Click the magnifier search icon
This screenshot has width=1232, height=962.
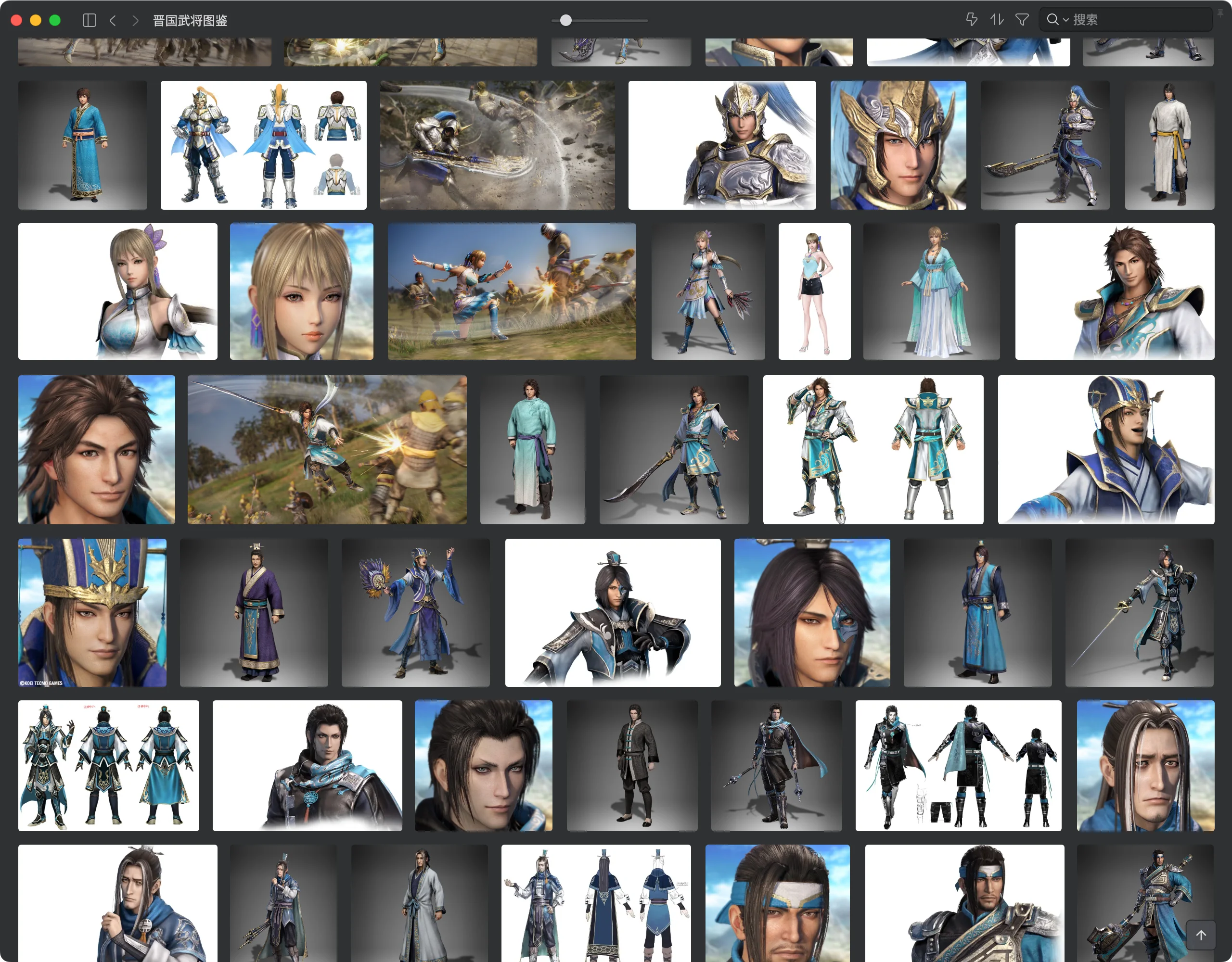[x=1052, y=19]
